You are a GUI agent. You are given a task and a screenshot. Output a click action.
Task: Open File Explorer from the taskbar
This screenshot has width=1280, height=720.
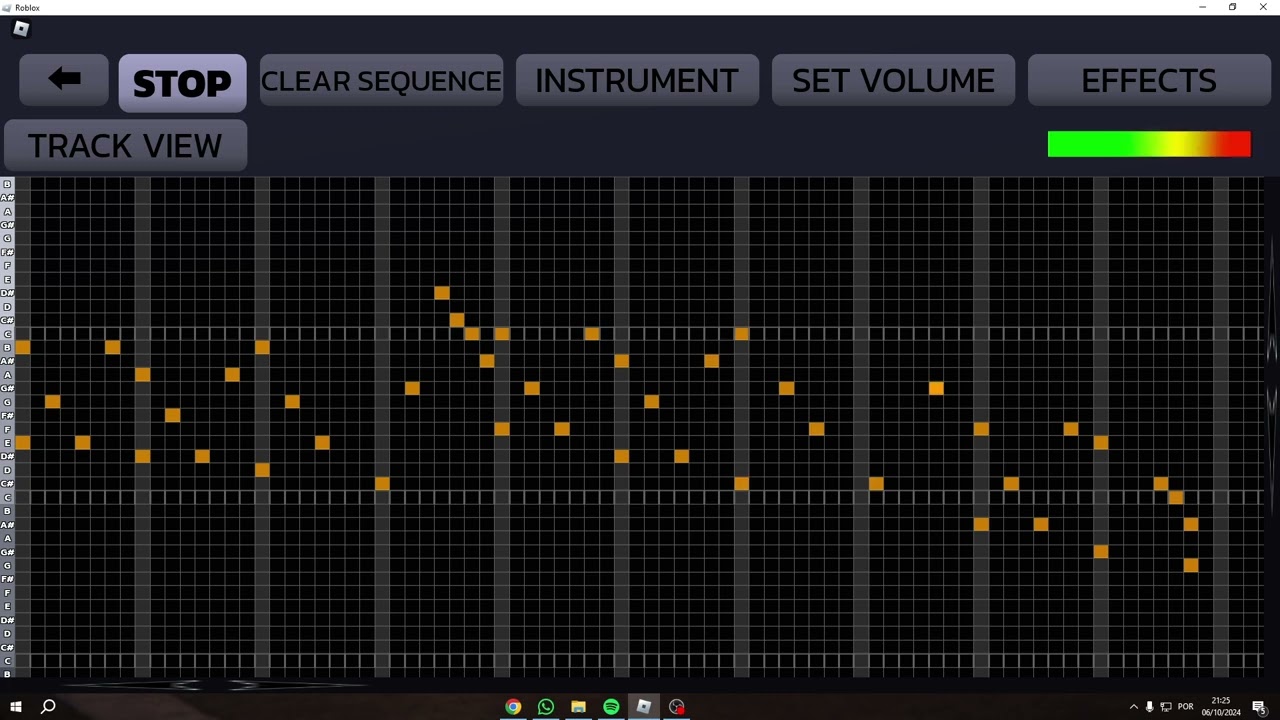pyautogui.click(x=578, y=707)
